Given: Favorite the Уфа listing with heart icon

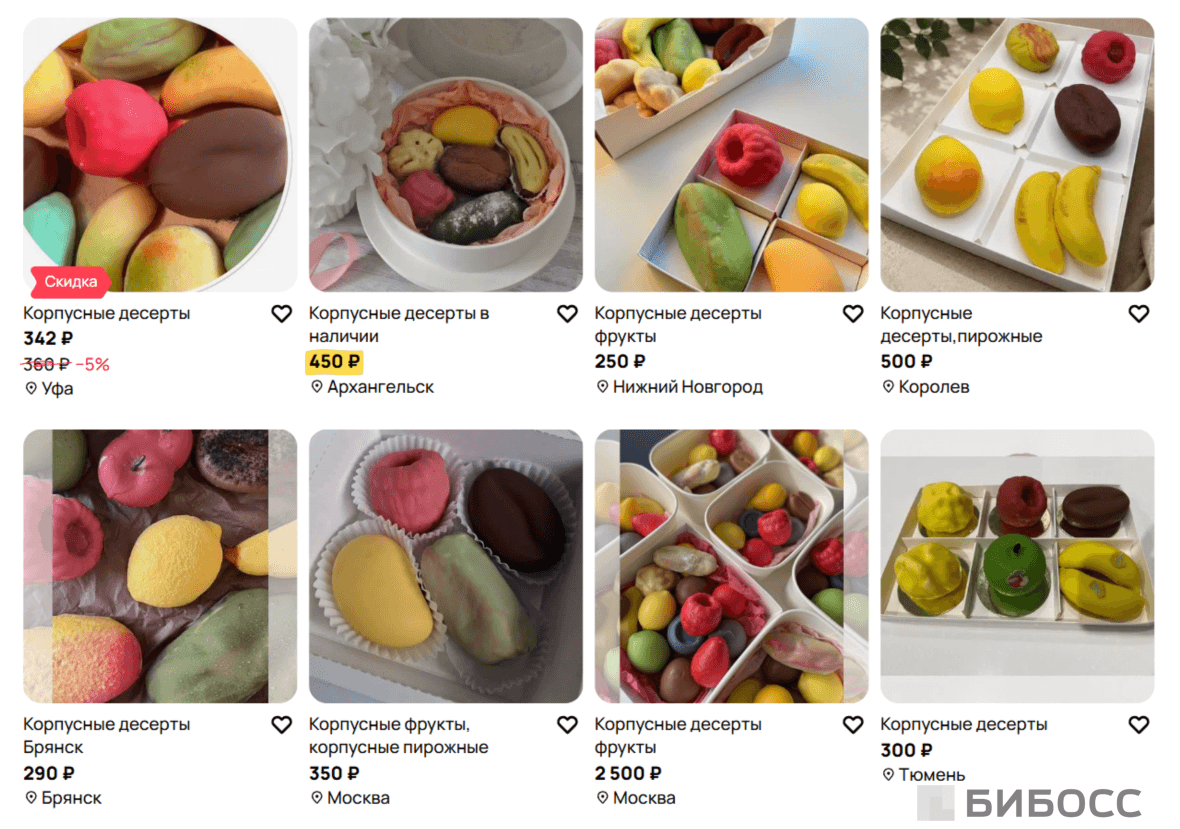Looking at the screenshot, I should pyautogui.click(x=281, y=314).
